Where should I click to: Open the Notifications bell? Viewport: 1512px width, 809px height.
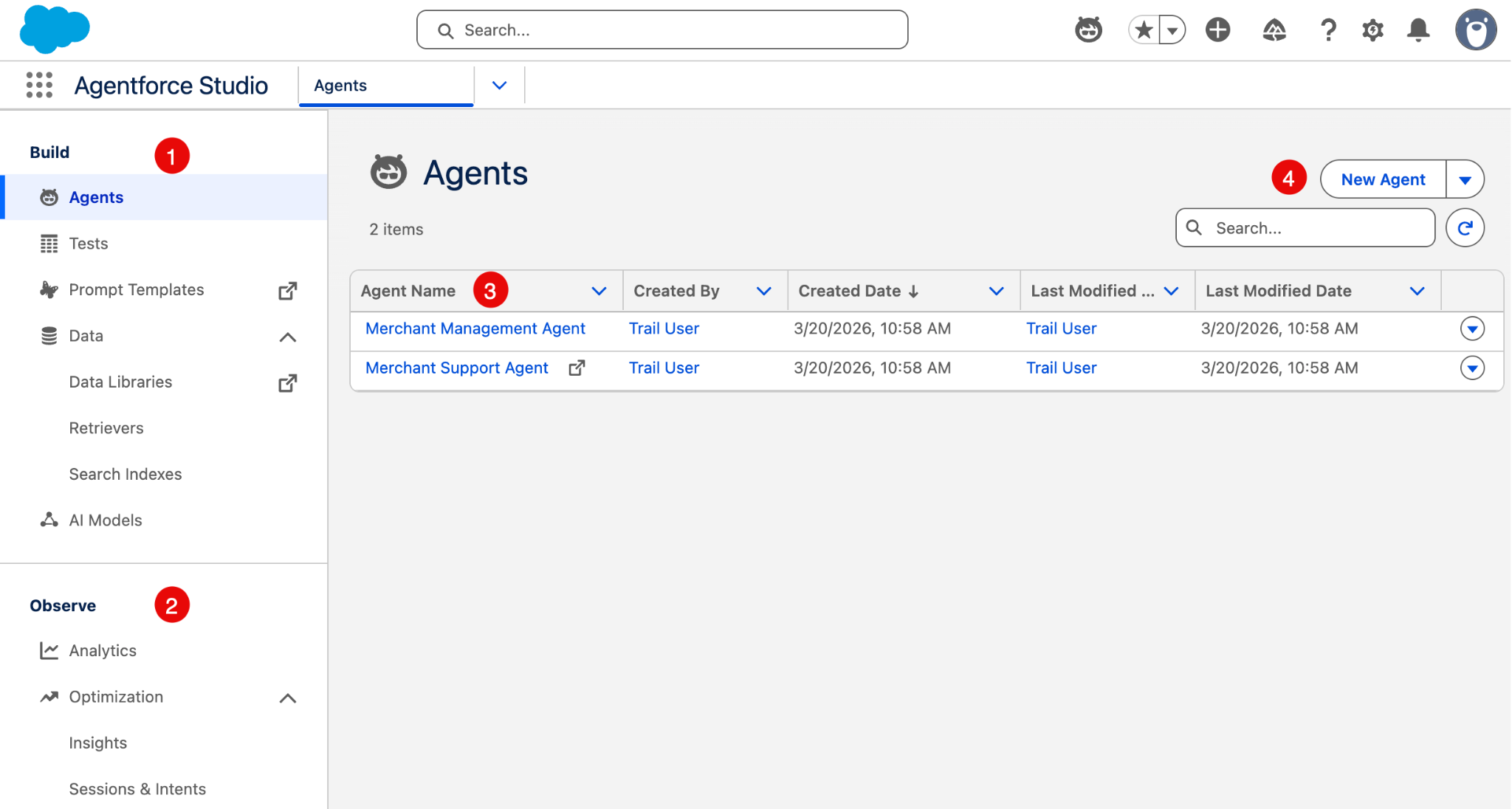click(1418, 30)
